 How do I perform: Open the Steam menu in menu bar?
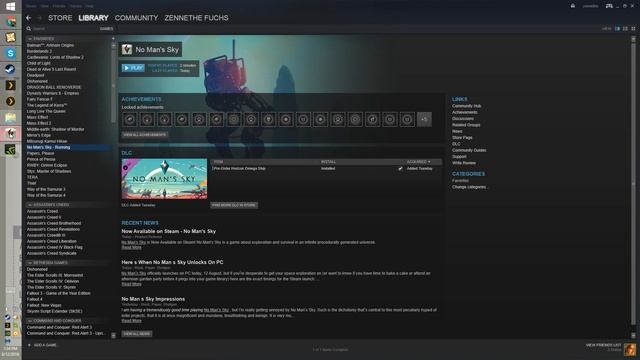click(31, 6)
